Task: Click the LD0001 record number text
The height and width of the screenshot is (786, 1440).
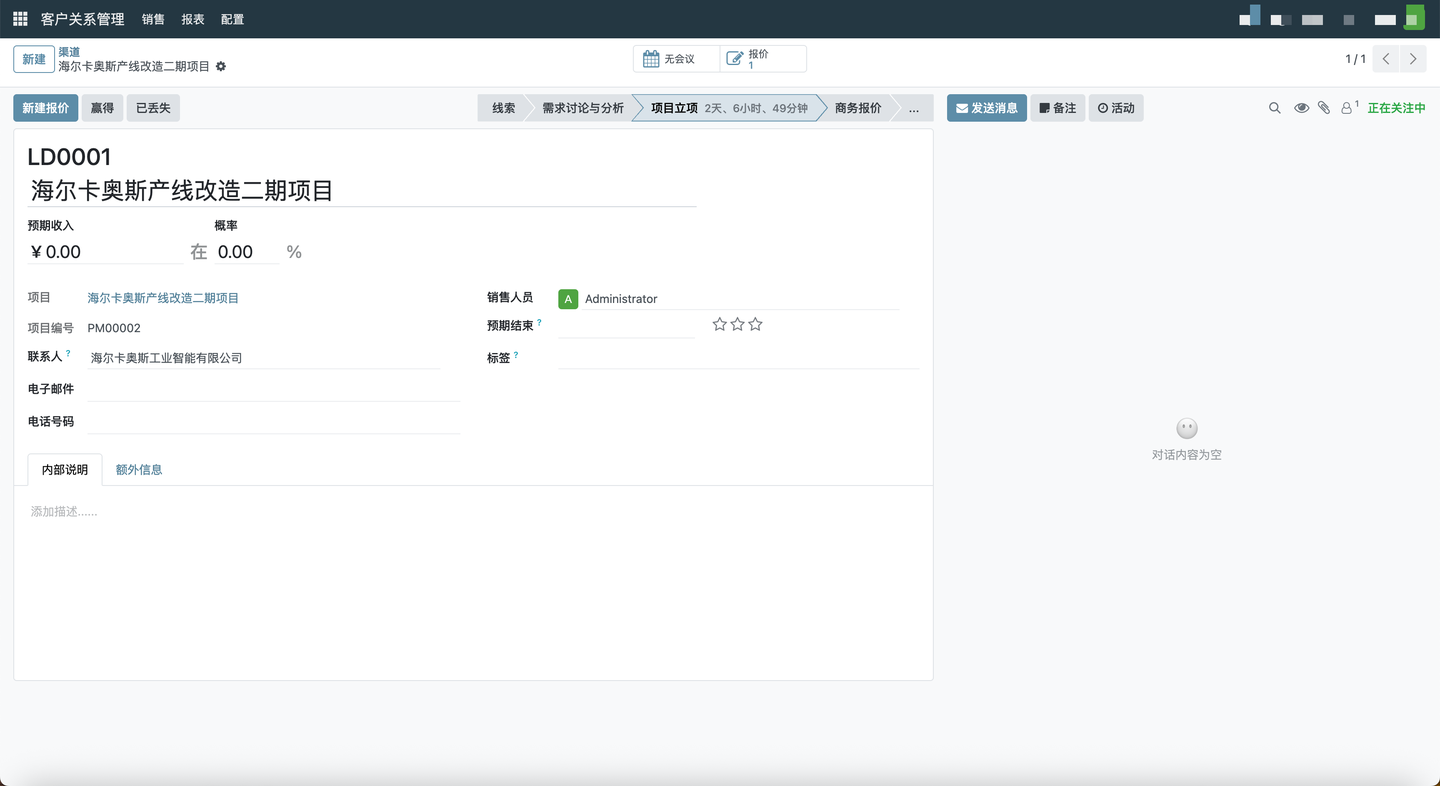Action: (69, 157)
